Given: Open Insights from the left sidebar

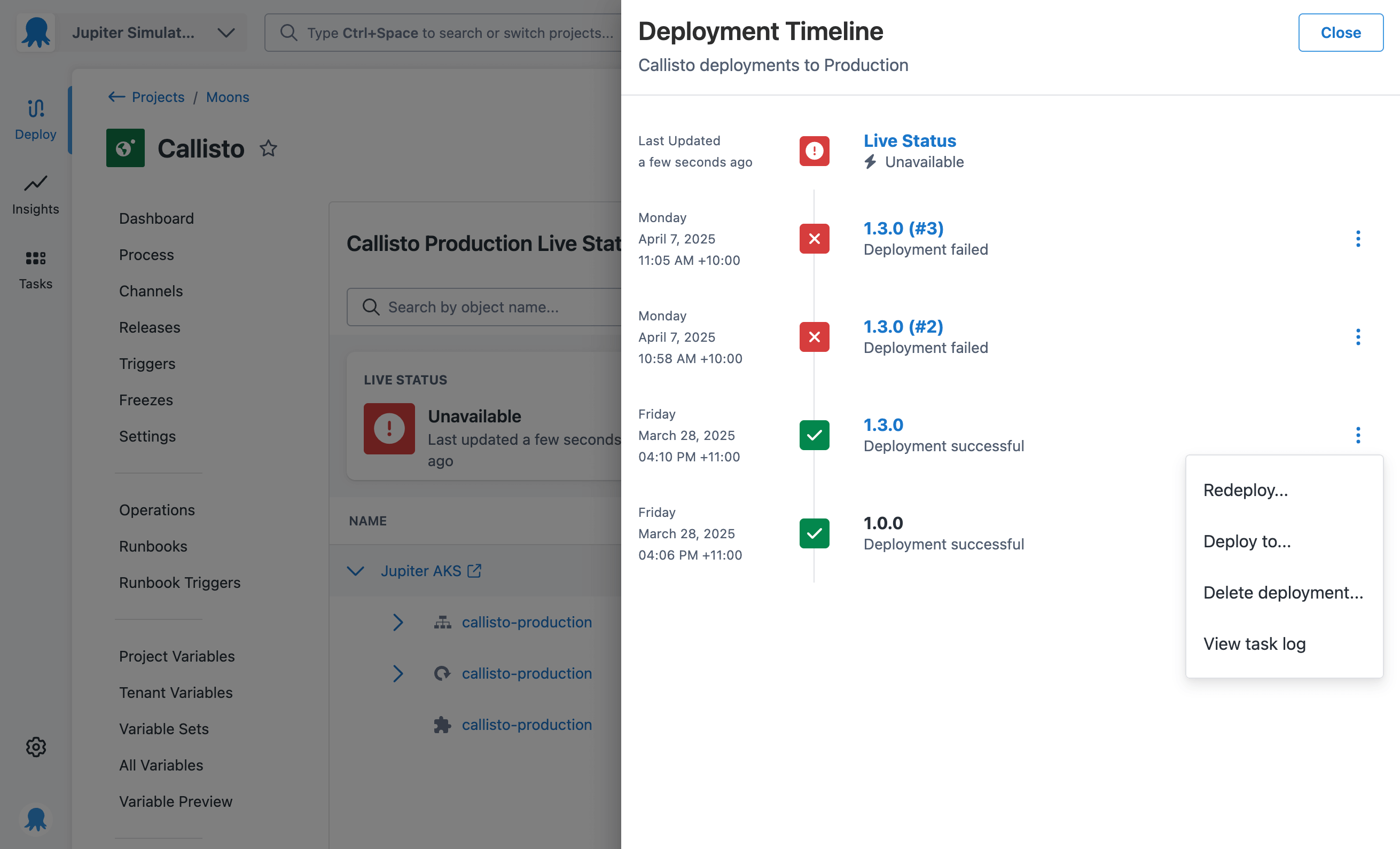Looking at the screenshot, I should (x=35, y=193).
